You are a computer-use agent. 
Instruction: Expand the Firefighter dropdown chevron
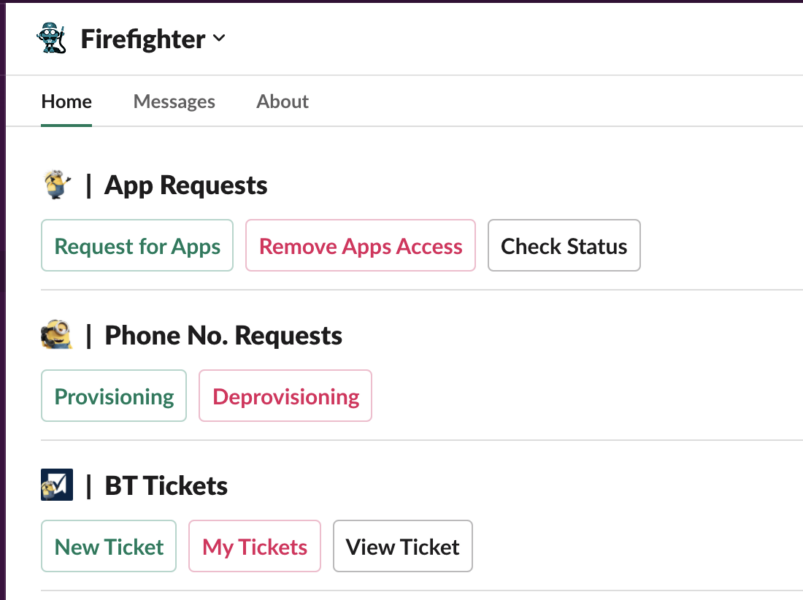click(220, 39)
